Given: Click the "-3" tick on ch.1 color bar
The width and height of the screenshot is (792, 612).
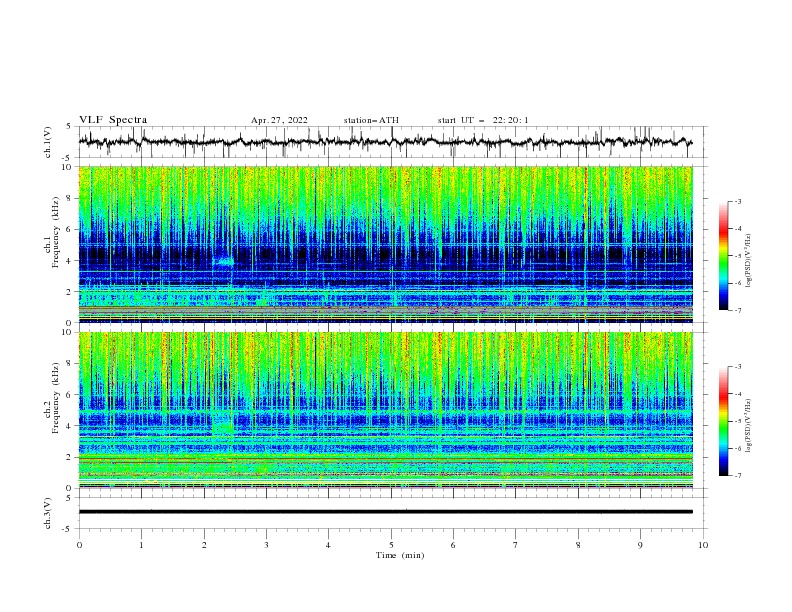Looking at the screenshot, I should (737, 201).
